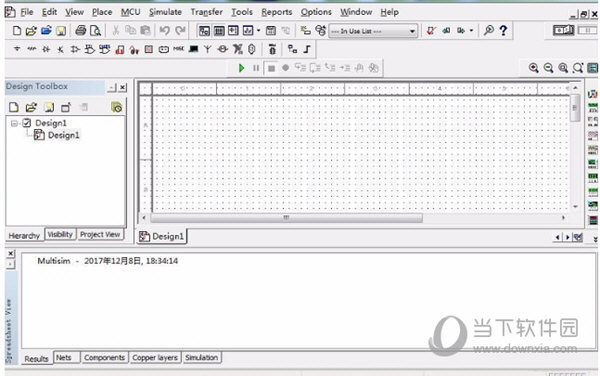Click the Undo arrow icon
This screenshot has height=376, width=600.
click(x=165, y=30)
